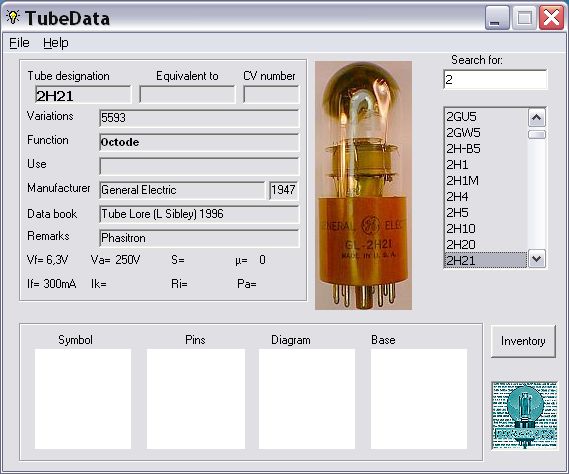Select 2H5 in the tube list

tap(486, 212)
